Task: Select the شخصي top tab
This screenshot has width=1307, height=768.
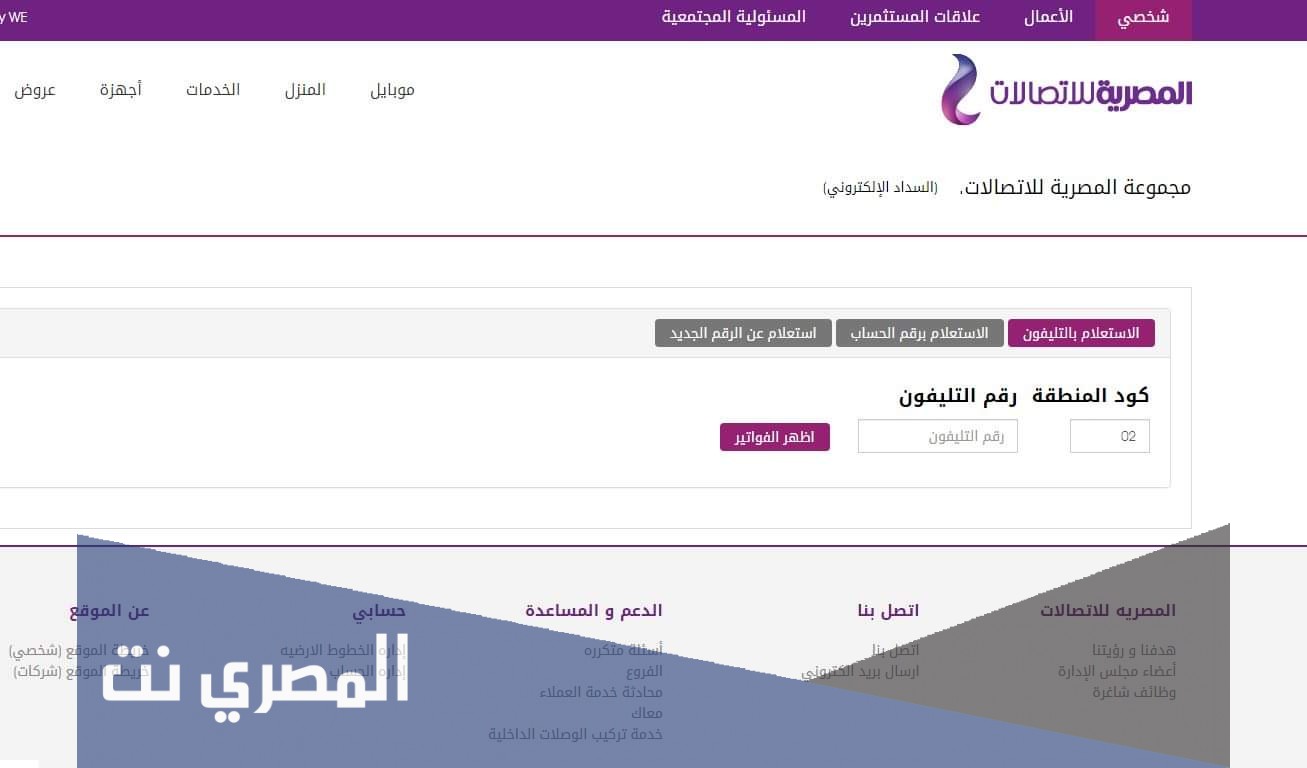Action: [x=1143, y=18]
